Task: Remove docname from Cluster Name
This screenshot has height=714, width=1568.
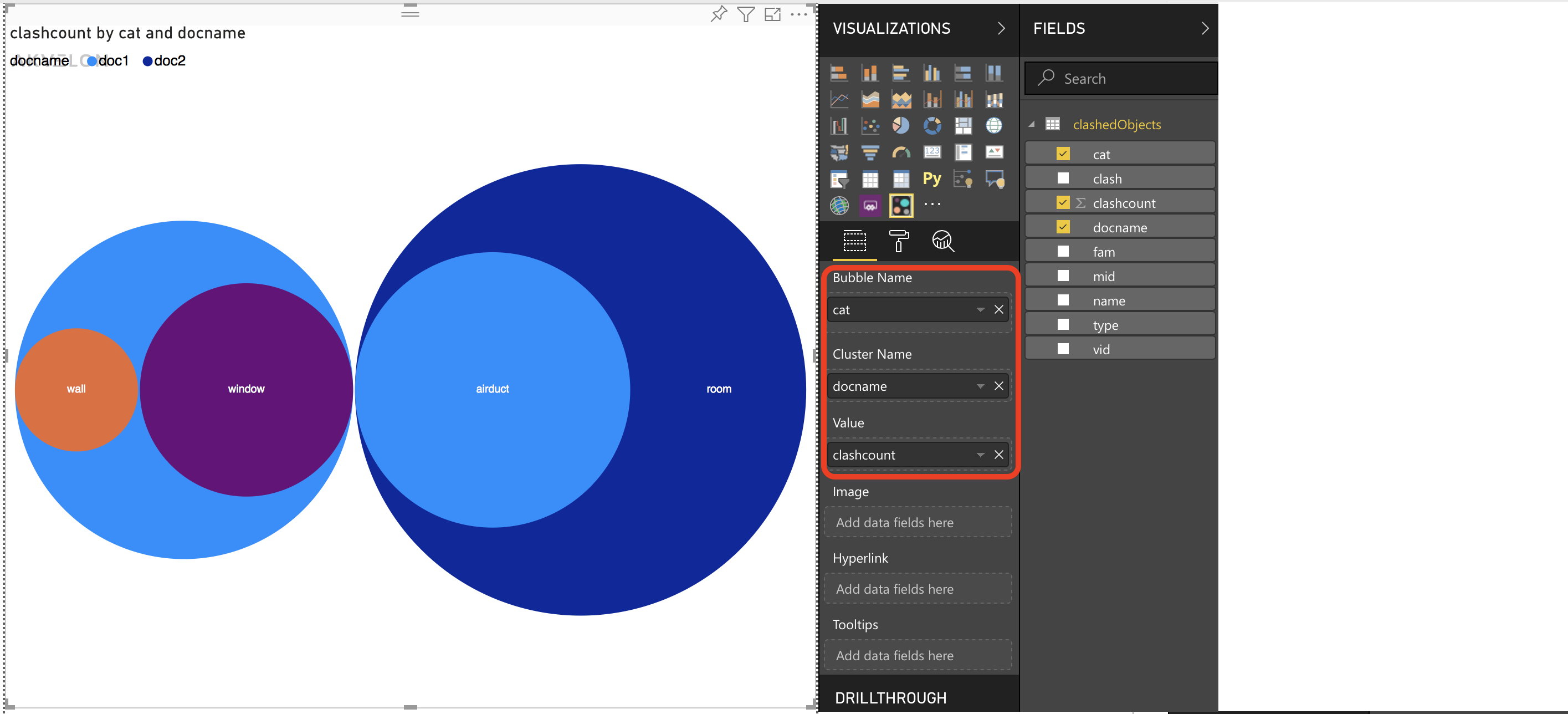Action: coord(999,386)
